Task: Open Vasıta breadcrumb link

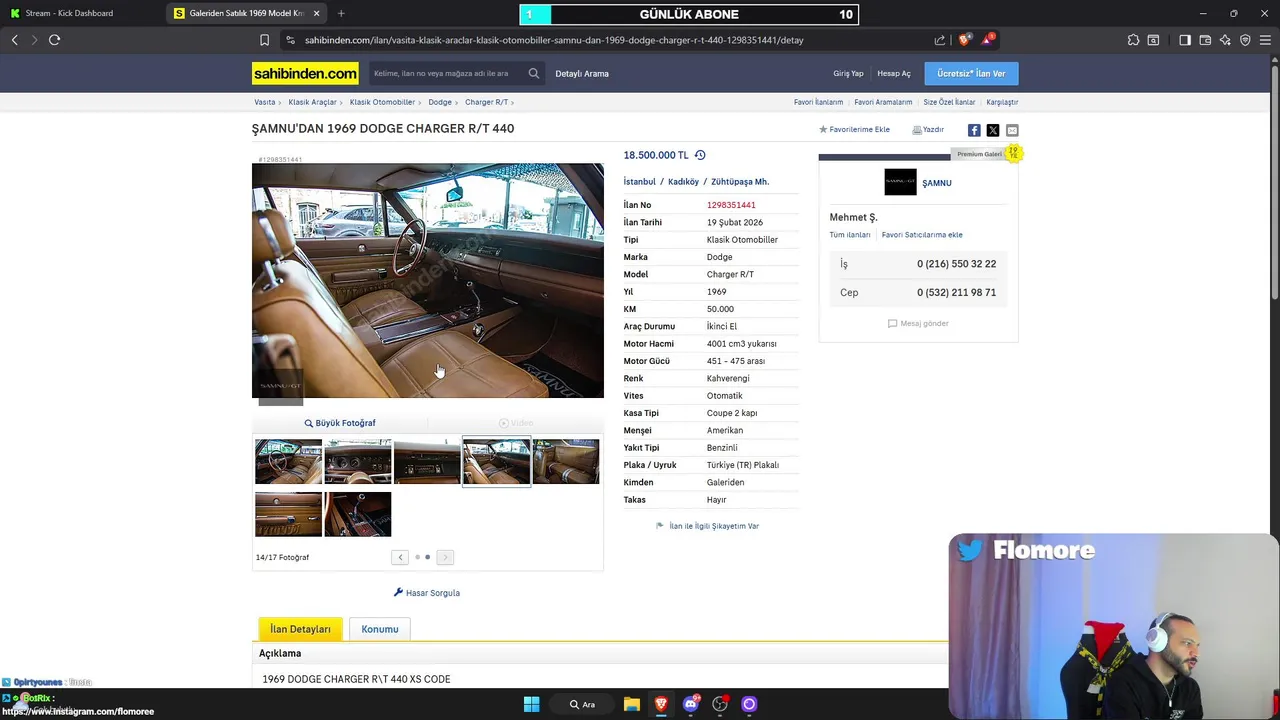Action: point(265,102)
